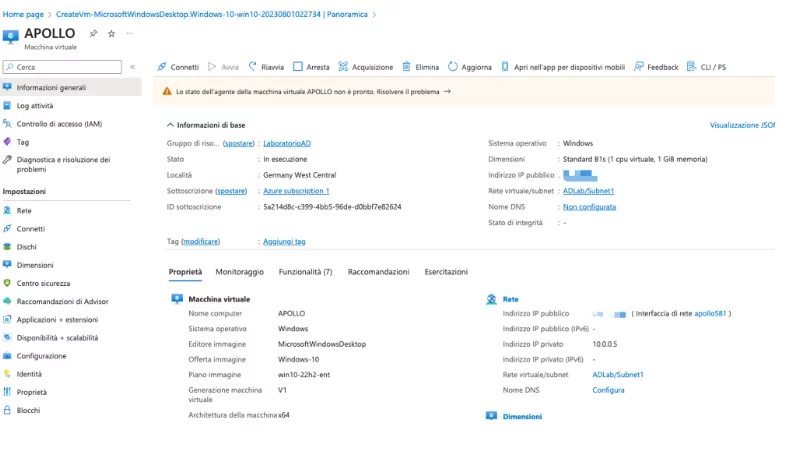Click the Elimina trash icon
This screenshot has height=462, width=792.
(406, 67)
